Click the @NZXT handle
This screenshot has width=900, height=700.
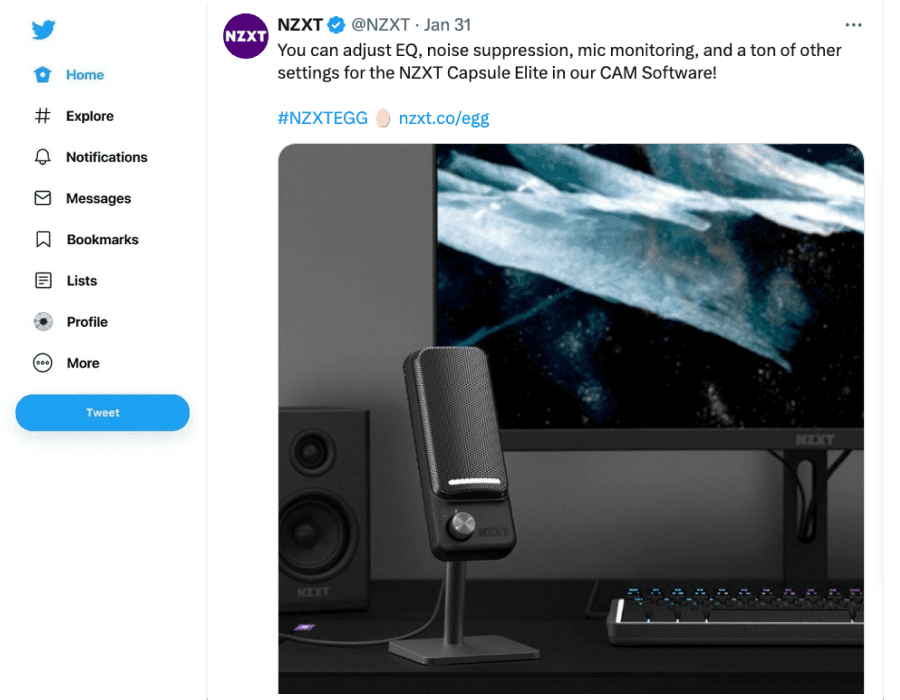[380, 25]
